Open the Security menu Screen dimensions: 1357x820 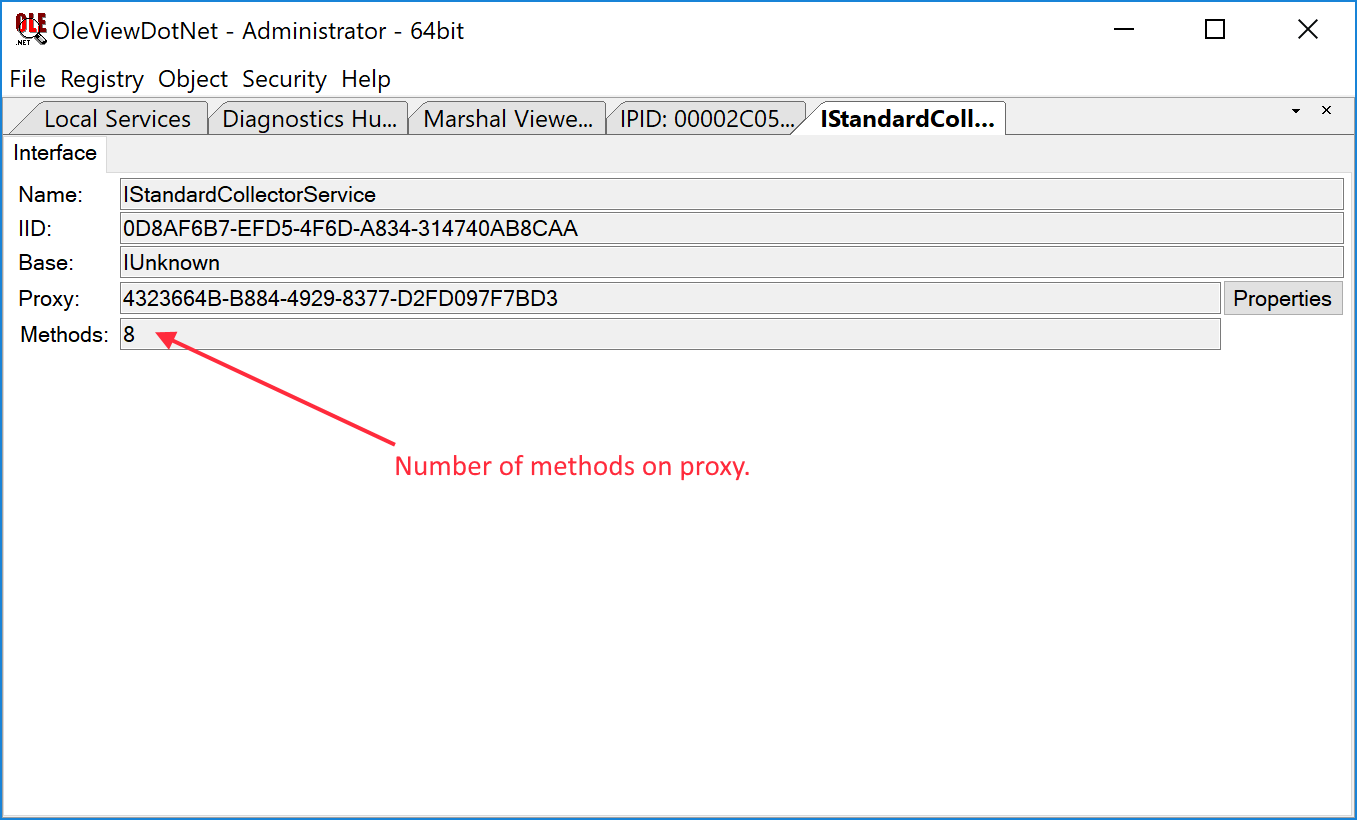point(284,79)
